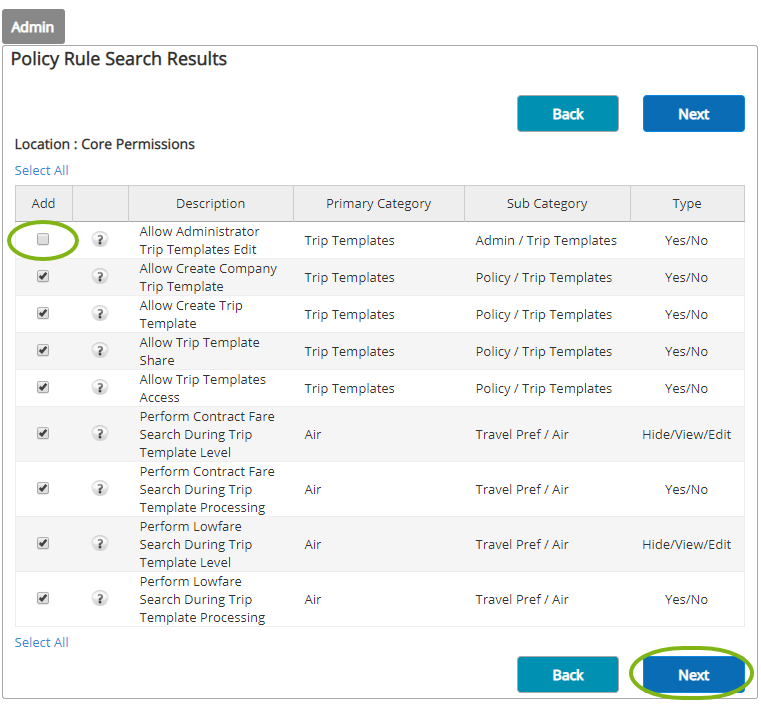Image resolution: width=761 pixels, height=707 pixels.
Task: Check the Allow Administrator Trip Templates Edit checkbox
Action: tap(43, 240)
